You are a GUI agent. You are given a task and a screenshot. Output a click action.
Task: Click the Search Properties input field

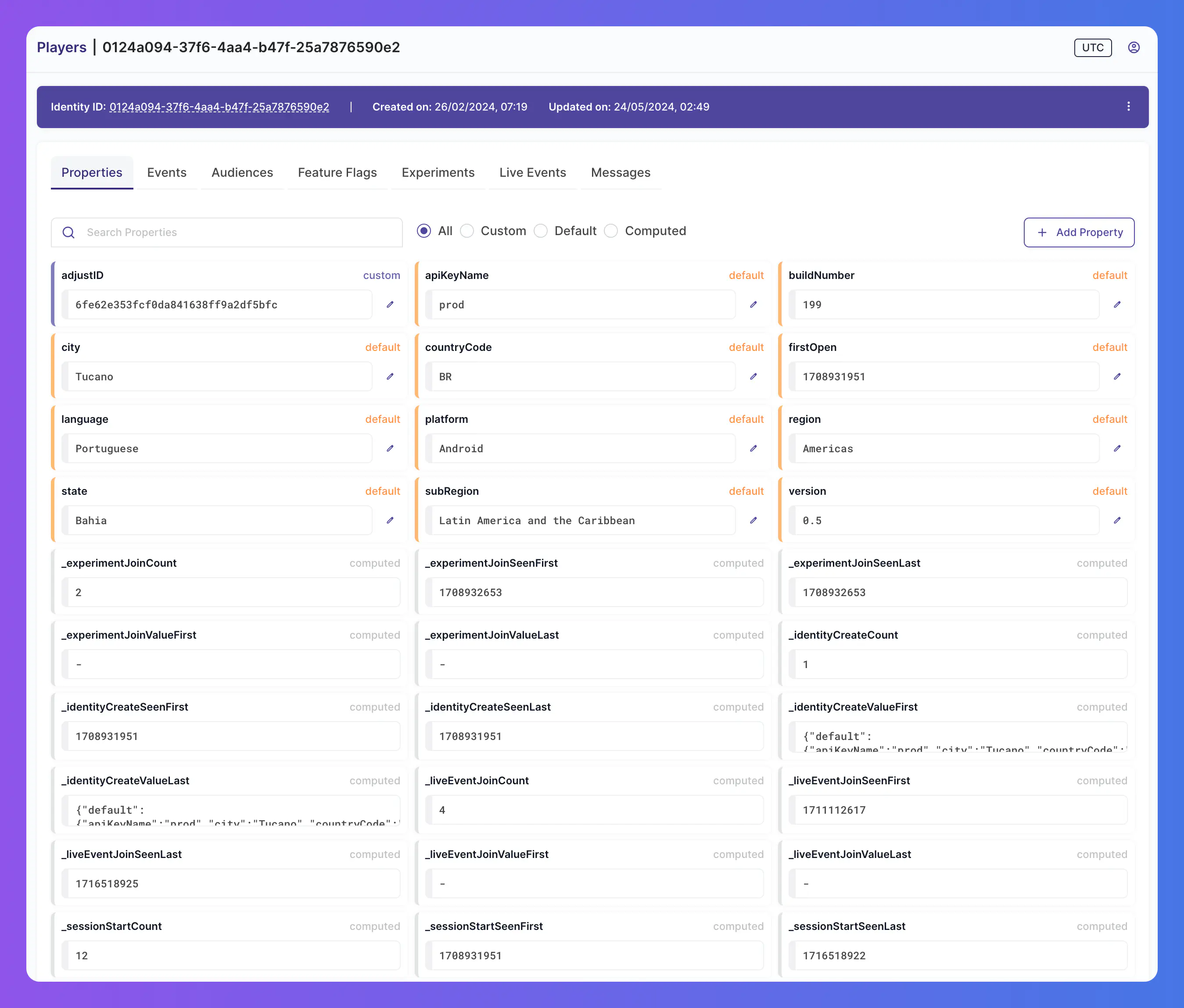coord(228,232)
